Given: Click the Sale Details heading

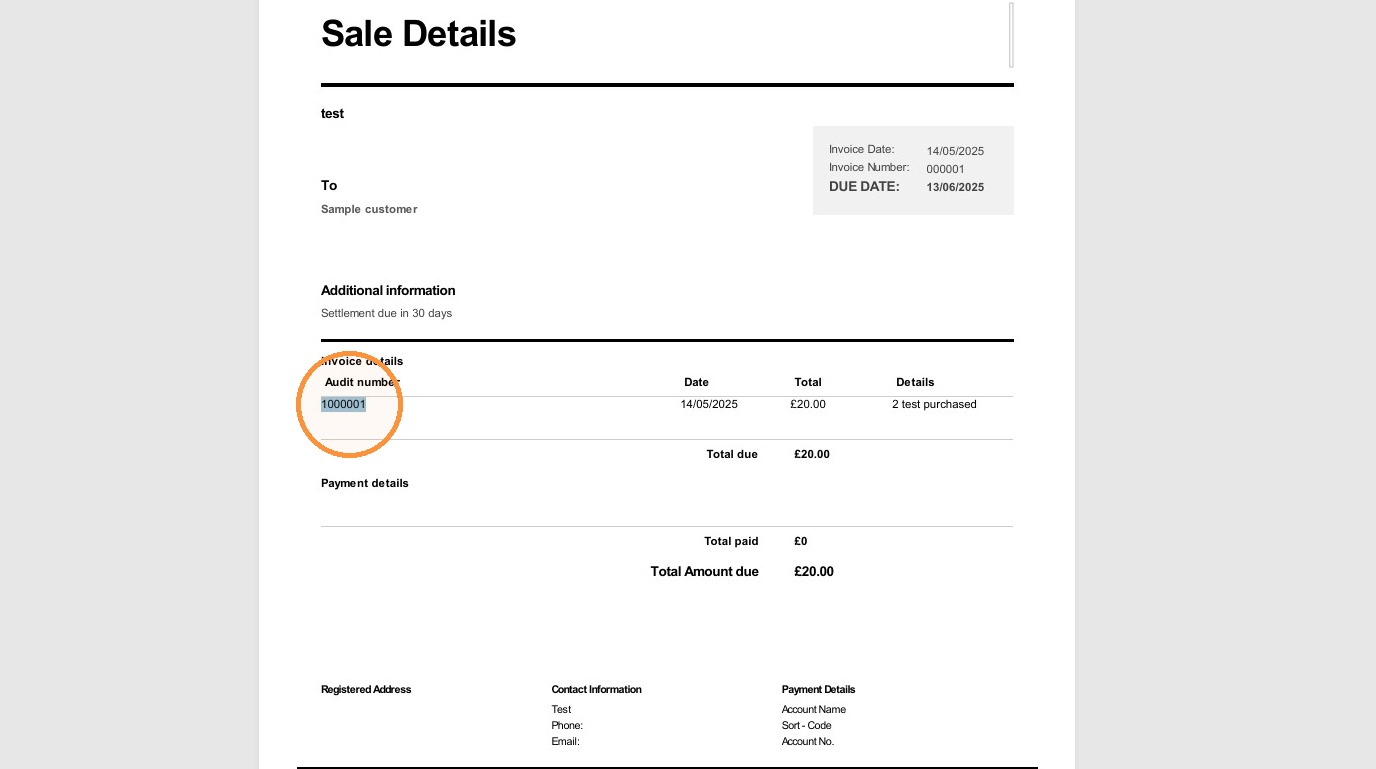Looking at the screenshot, I should [418, 34].
